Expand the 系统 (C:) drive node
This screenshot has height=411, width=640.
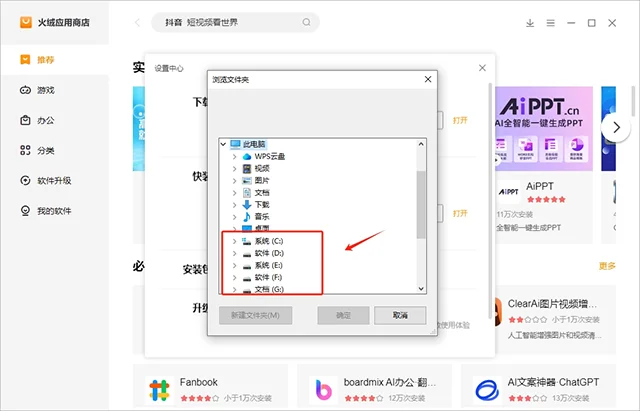(234, 241)
